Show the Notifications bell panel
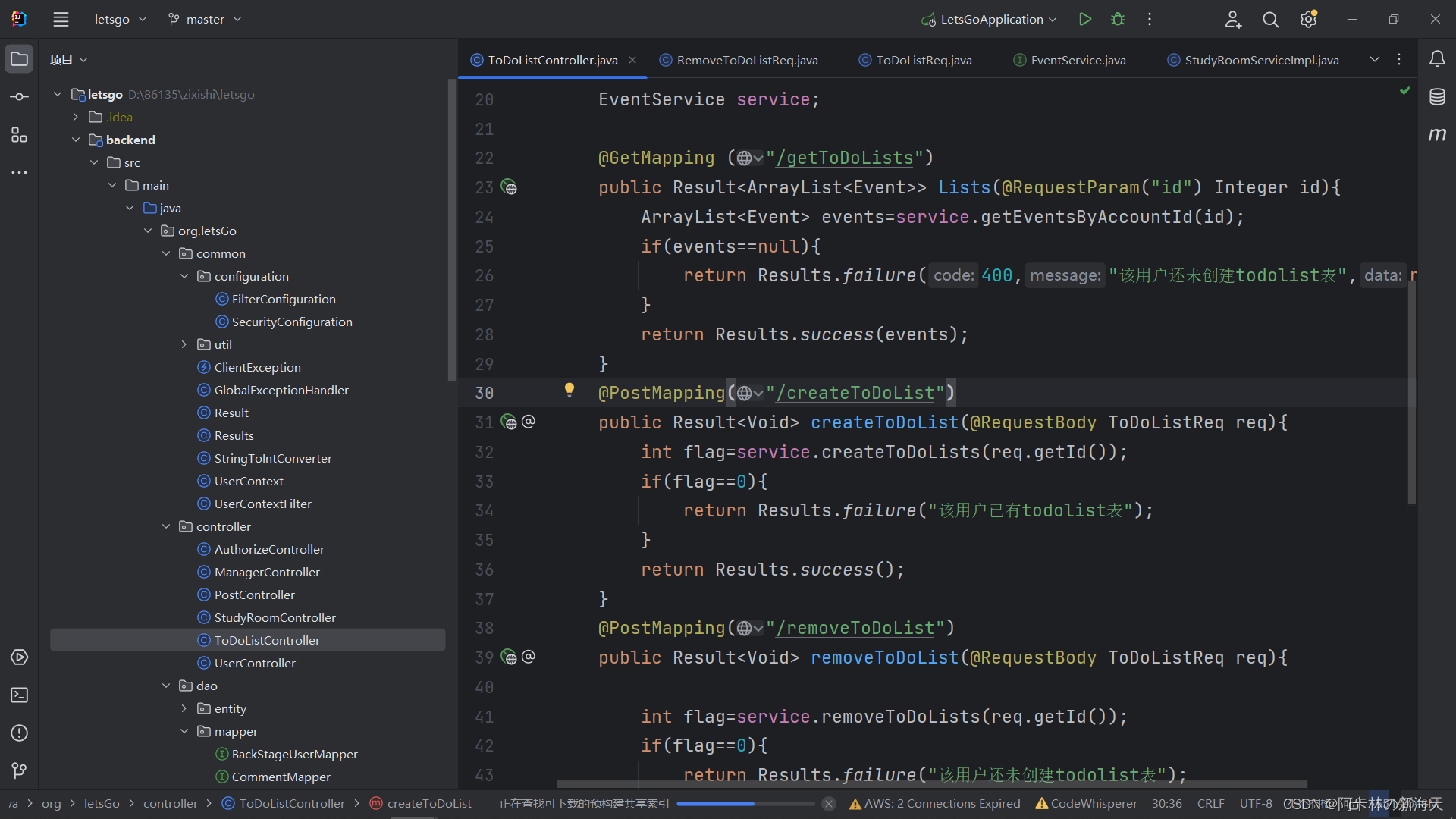This screenshot has width=1456, height=819. (x=1437, y=59)
